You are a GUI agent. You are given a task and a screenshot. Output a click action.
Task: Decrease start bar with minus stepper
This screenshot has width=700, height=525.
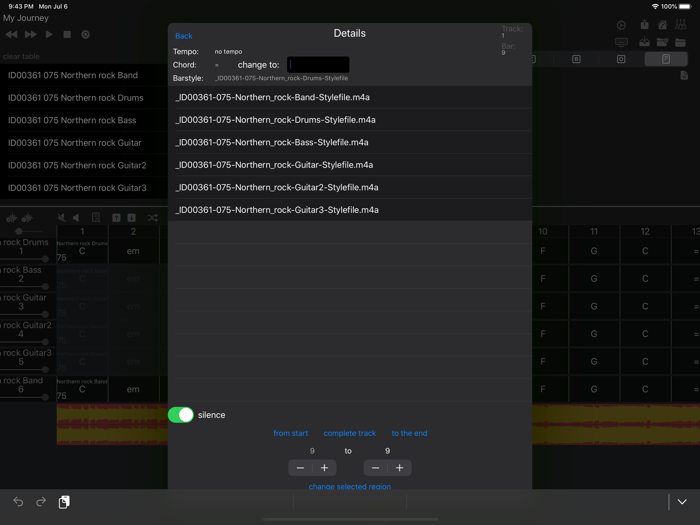tap(300, 468)
